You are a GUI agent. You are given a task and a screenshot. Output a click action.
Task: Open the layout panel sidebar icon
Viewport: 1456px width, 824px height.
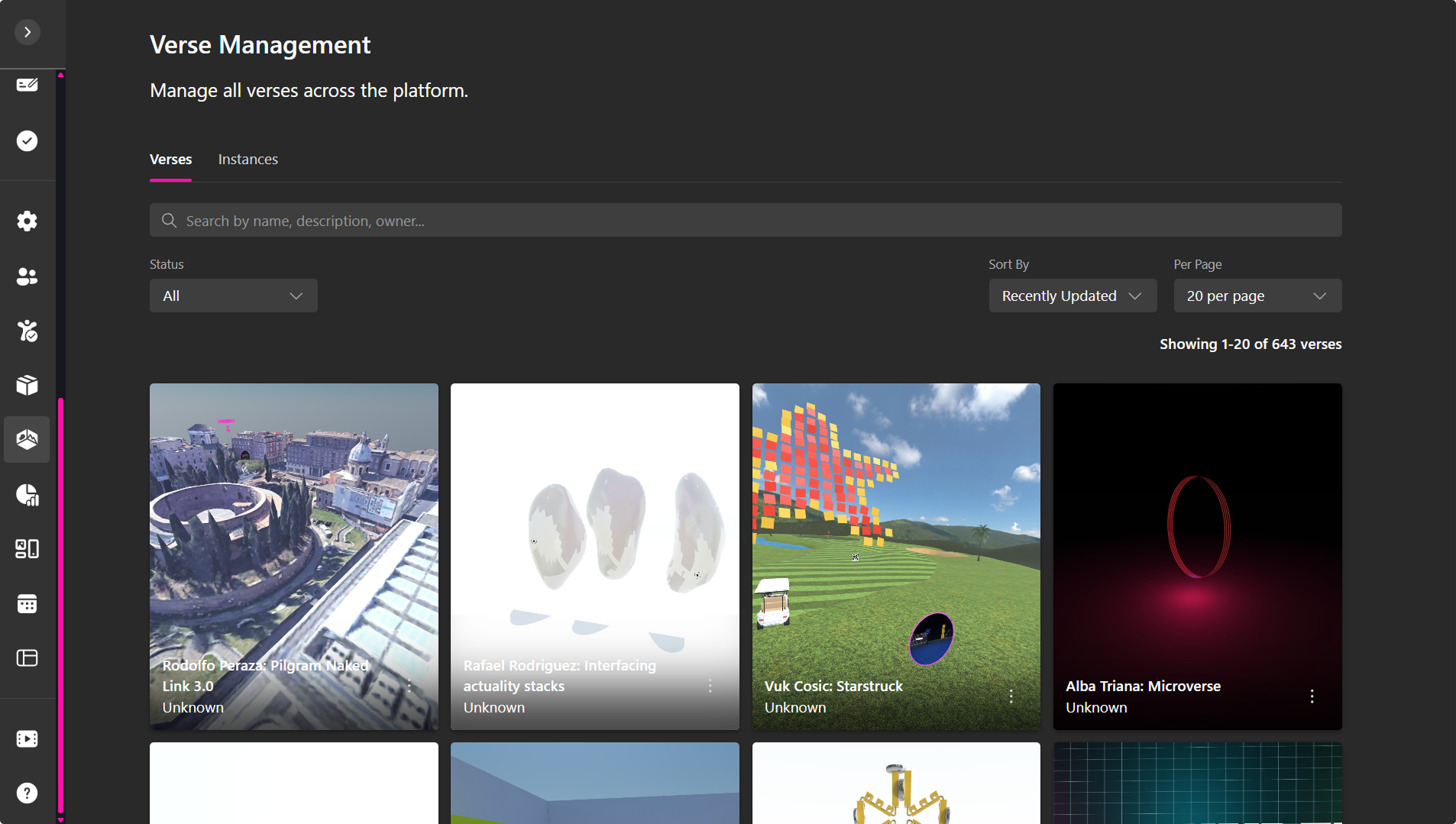(x=28, y=658)
